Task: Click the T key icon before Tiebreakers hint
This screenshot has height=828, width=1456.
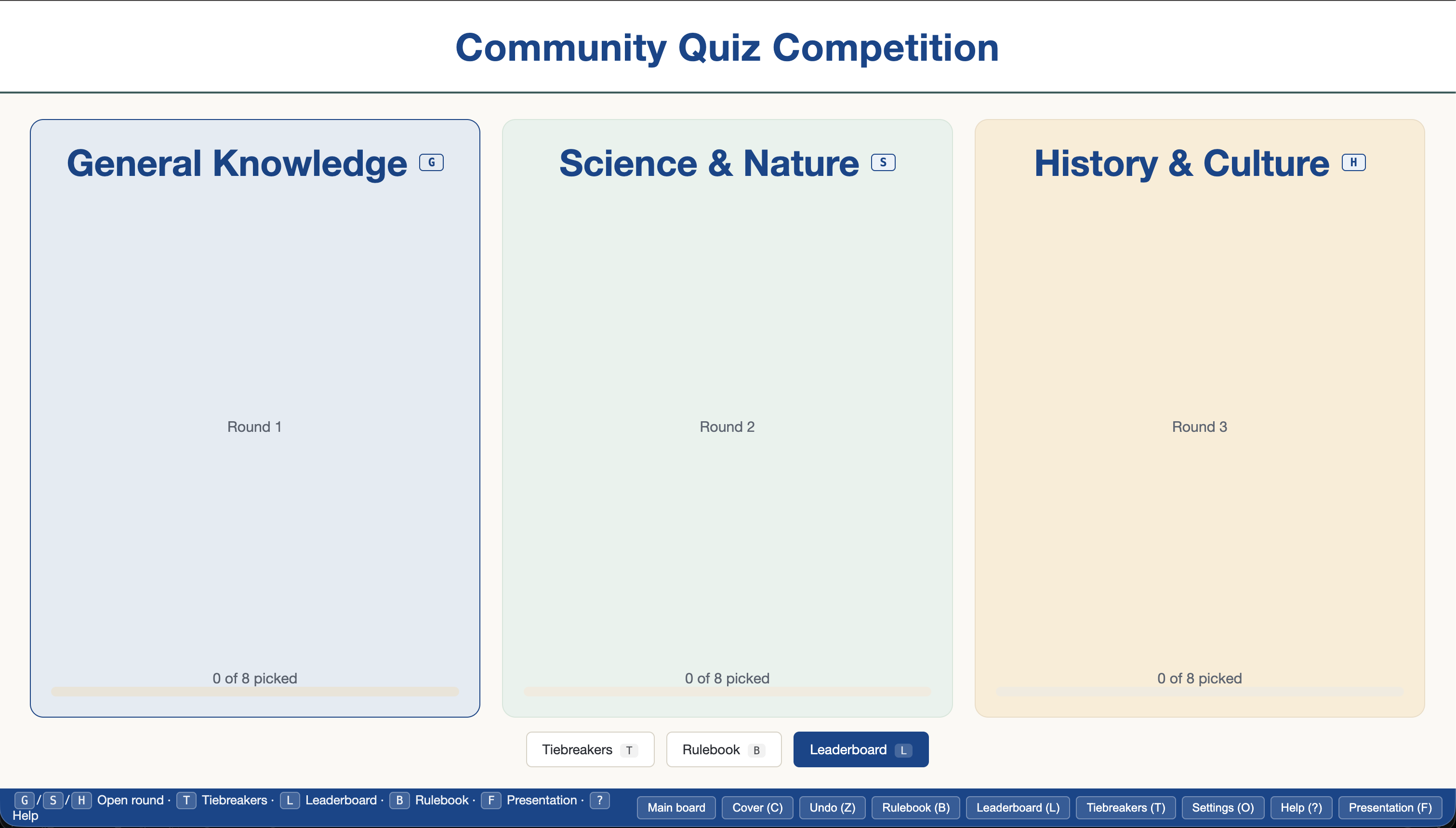Action: 186,800
